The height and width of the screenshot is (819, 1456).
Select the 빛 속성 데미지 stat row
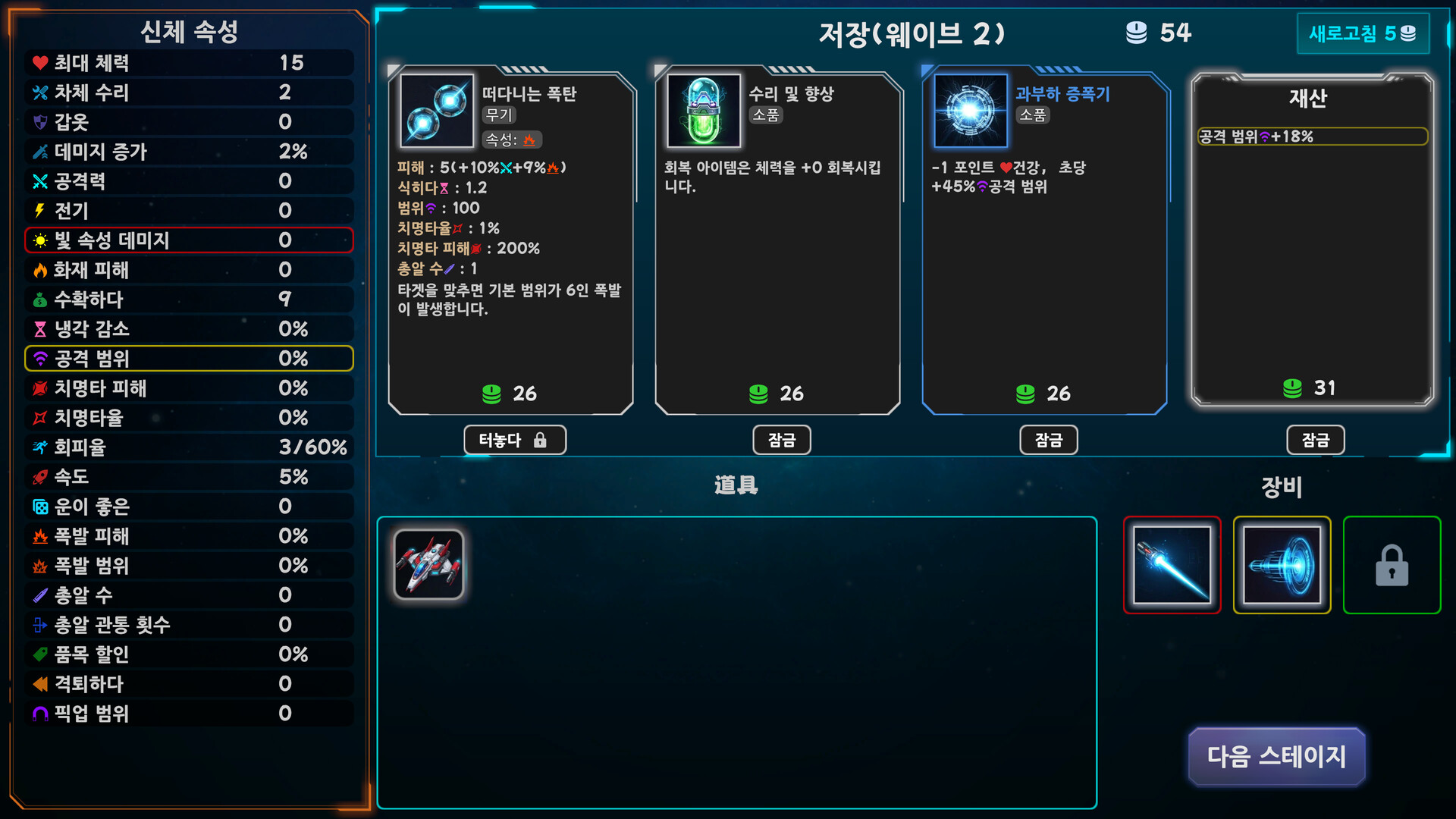[189, 240]
